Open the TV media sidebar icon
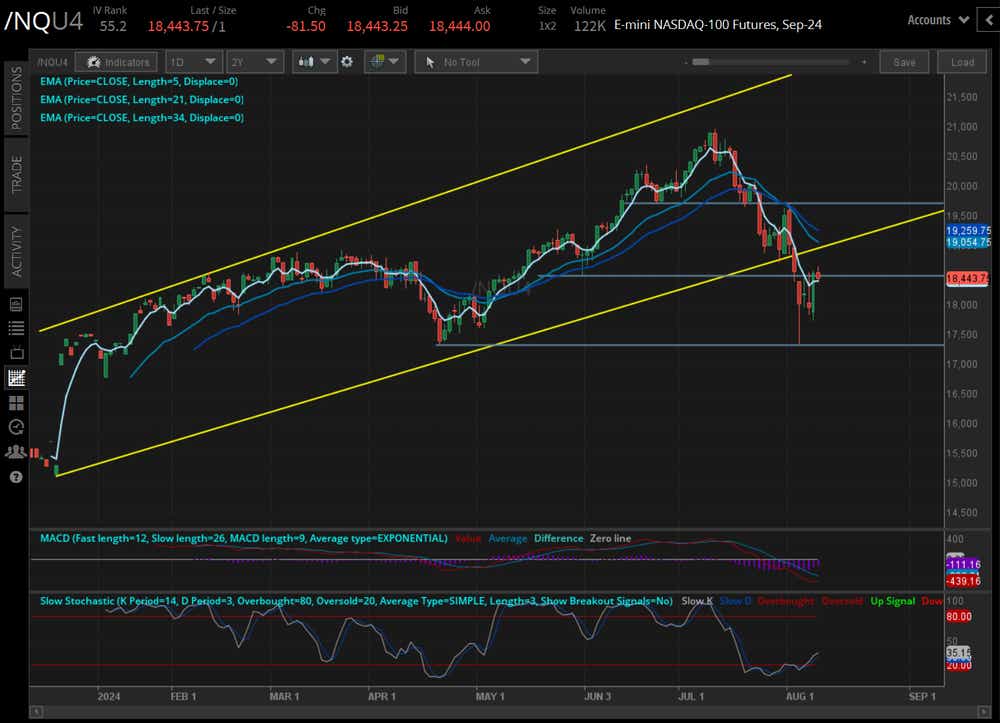1000x723 pixels. click(x=16, y=353)
